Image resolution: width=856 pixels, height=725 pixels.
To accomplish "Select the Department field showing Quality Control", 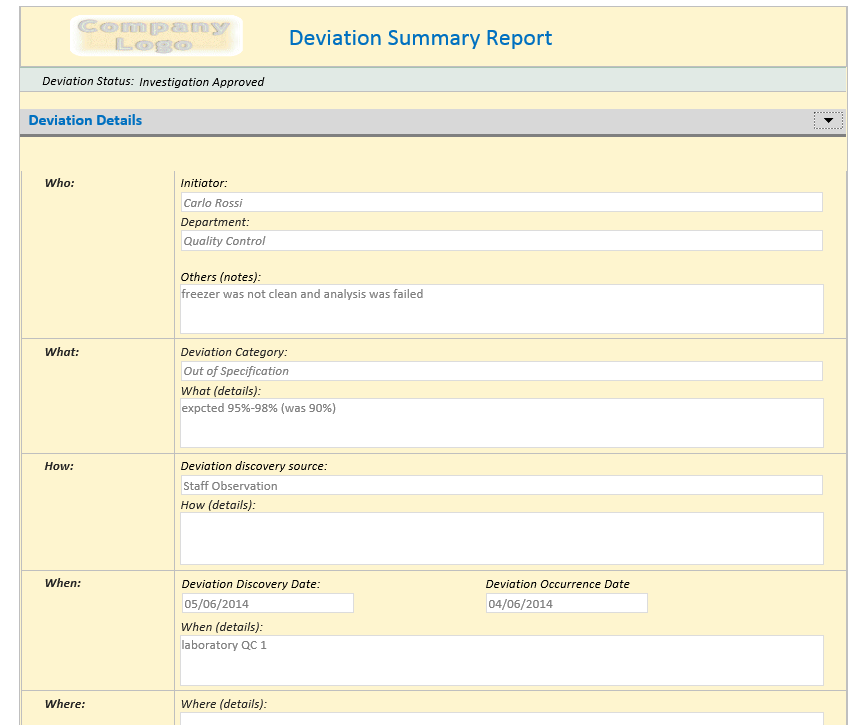I will (x=501, y=240).
